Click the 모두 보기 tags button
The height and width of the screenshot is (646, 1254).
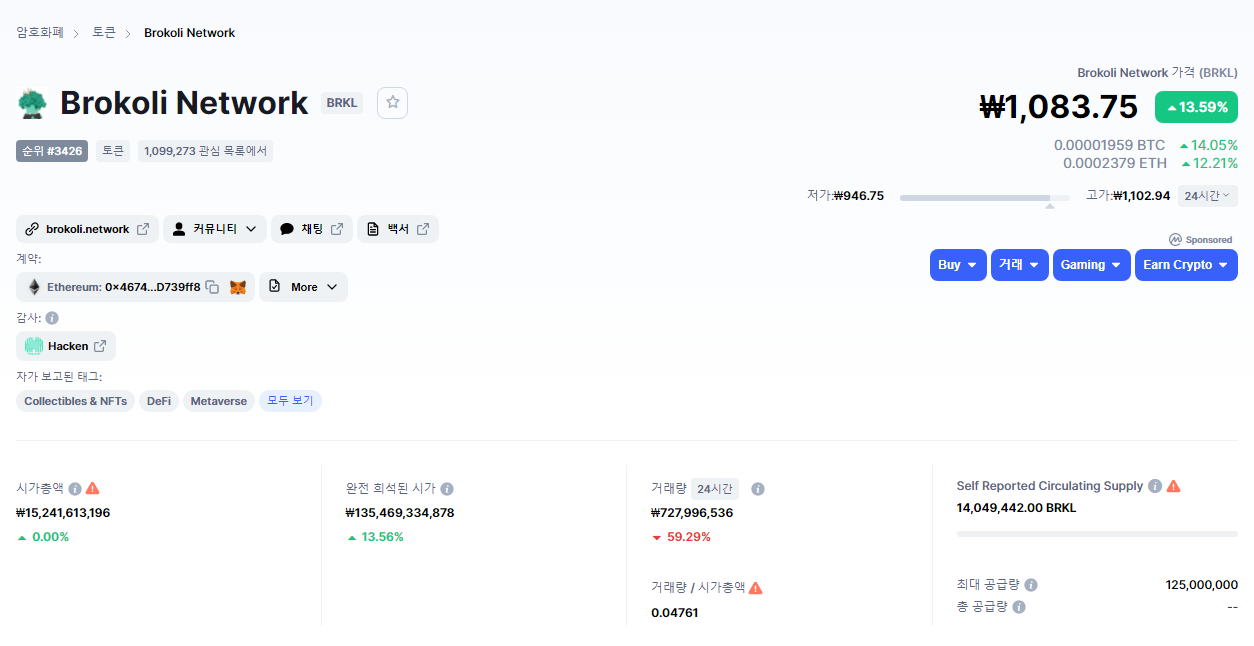[x=290, y=401]
